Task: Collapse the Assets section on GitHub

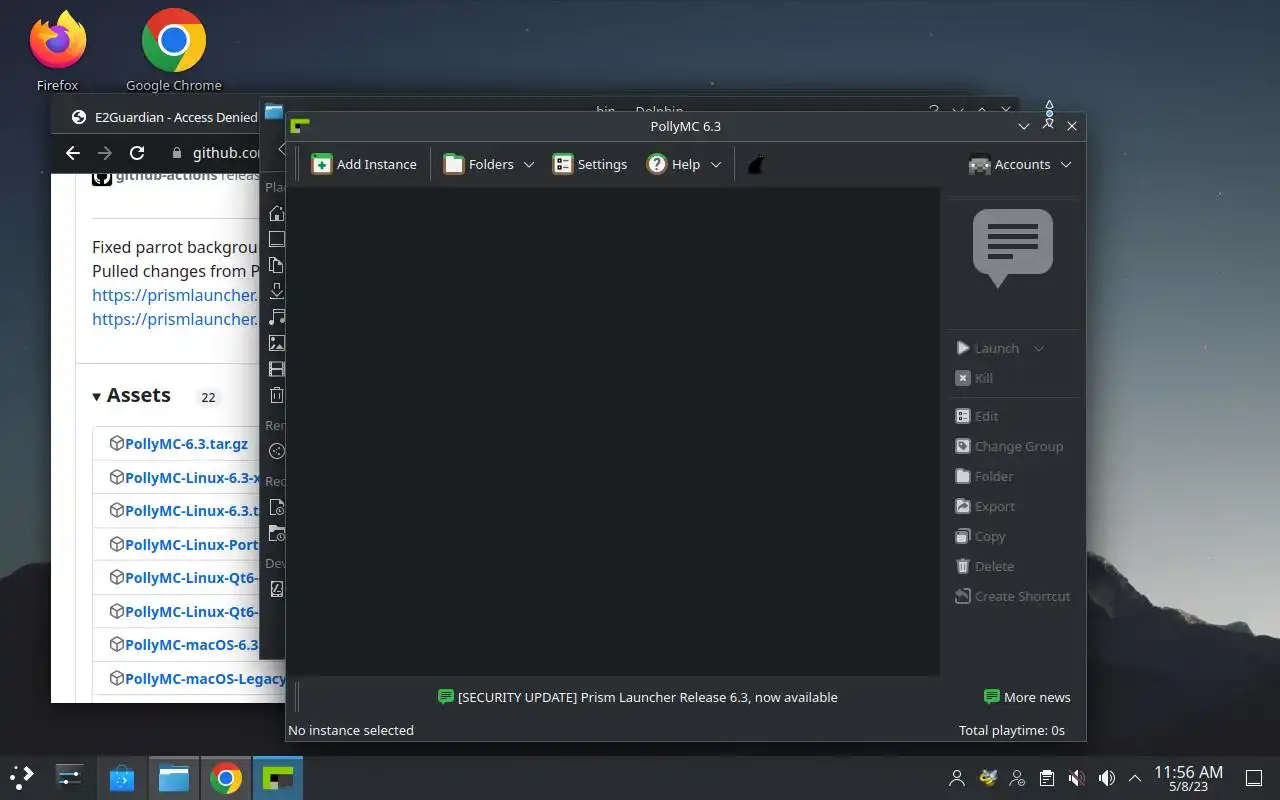Action: (x=131, y=395)
